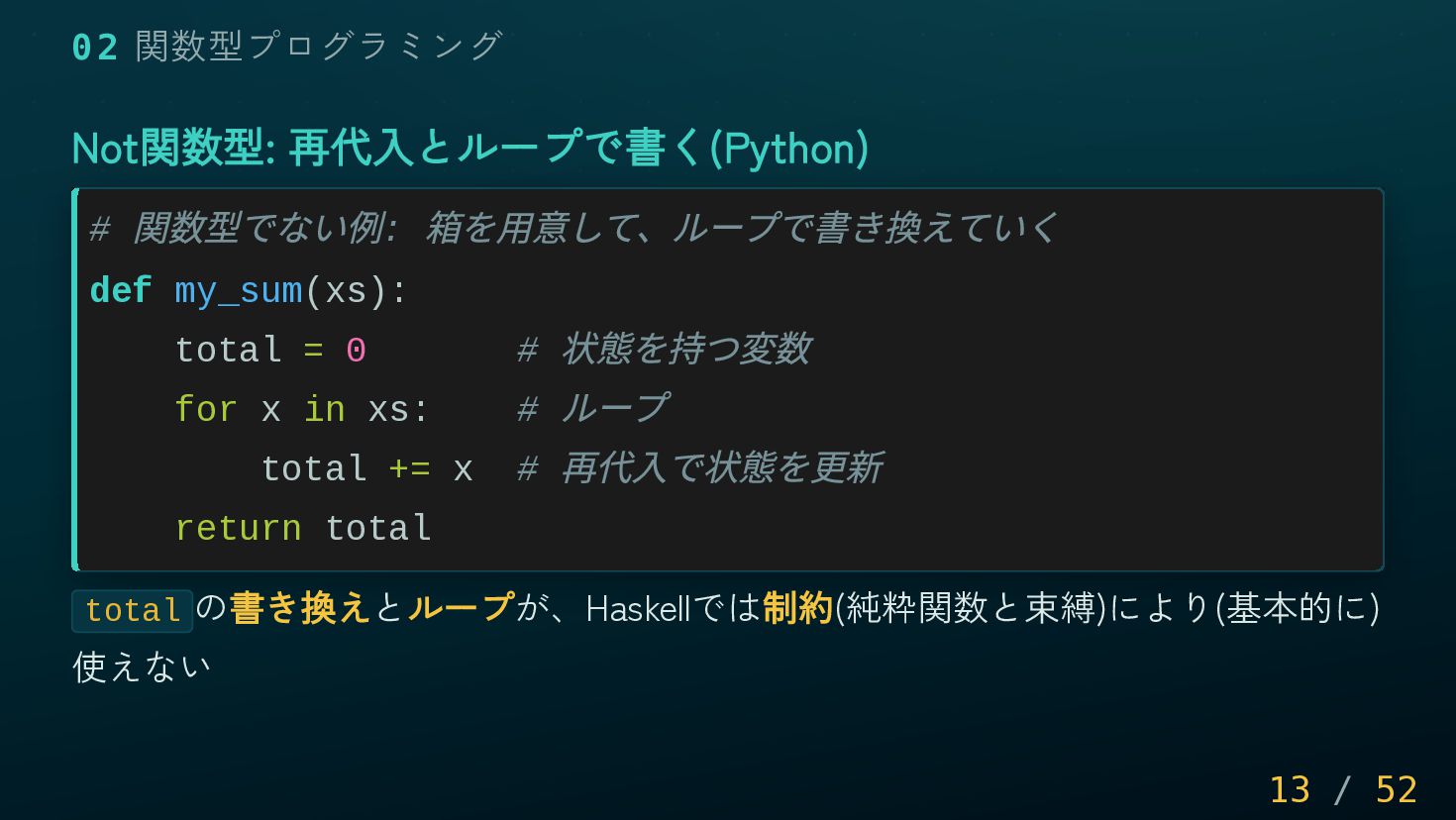1456x820 pixels.
Task: Click the teal left border of code block
Action: (75, 379)
